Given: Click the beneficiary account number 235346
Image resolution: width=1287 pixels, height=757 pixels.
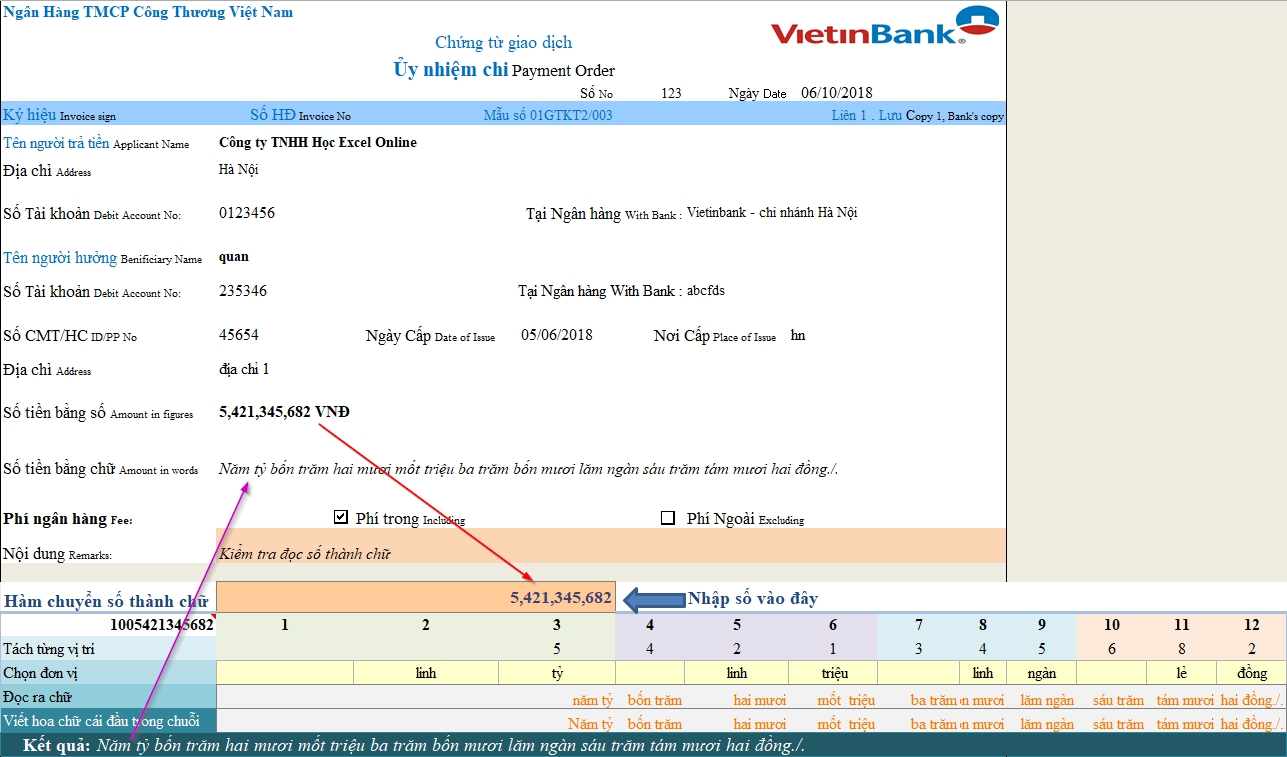Looking at the screenshot, I should [243, 291].
